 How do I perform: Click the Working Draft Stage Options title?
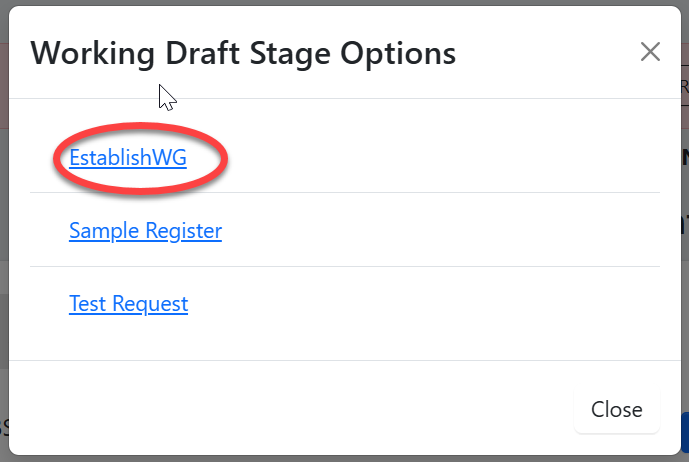(243, 52)
